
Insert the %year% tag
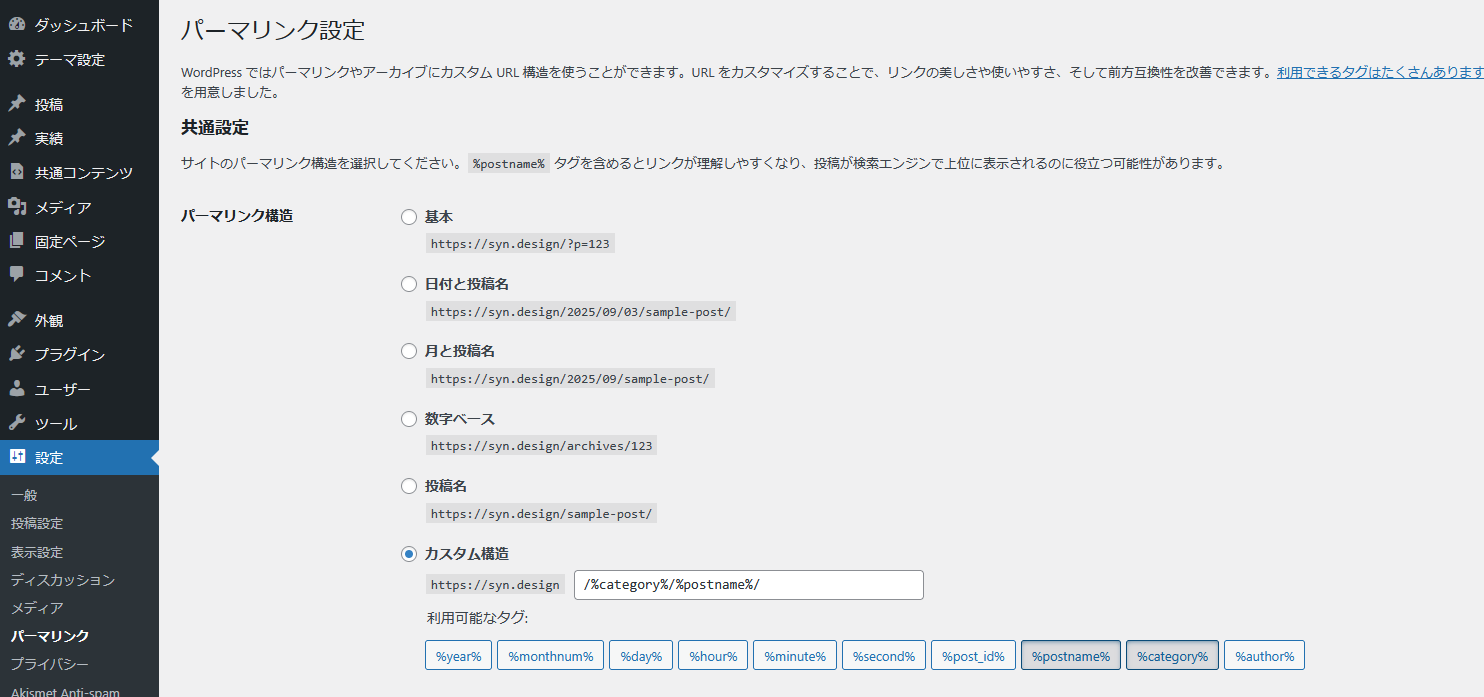click(x=458, y=655)
